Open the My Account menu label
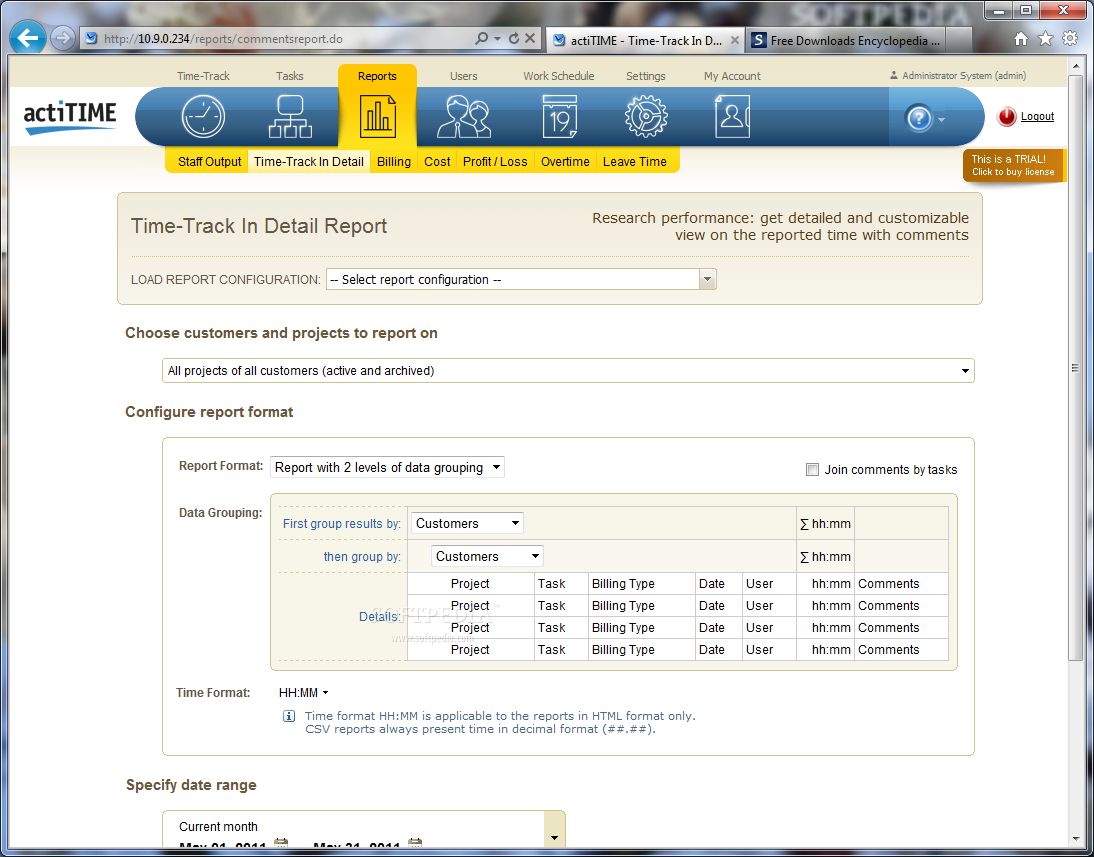 [x=732, y=76]
